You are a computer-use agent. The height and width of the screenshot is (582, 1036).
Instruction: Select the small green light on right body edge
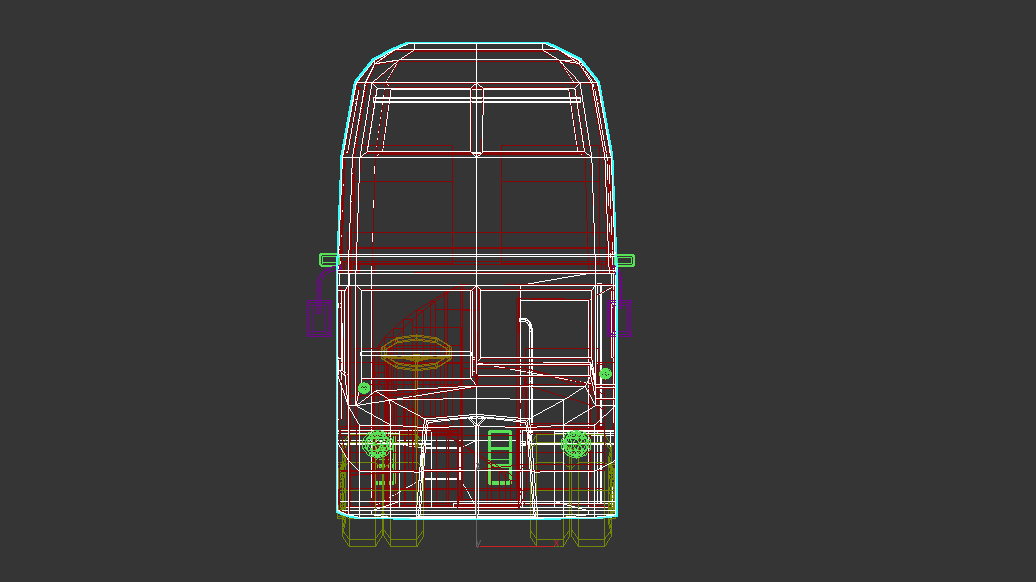(x=605, y=374)
